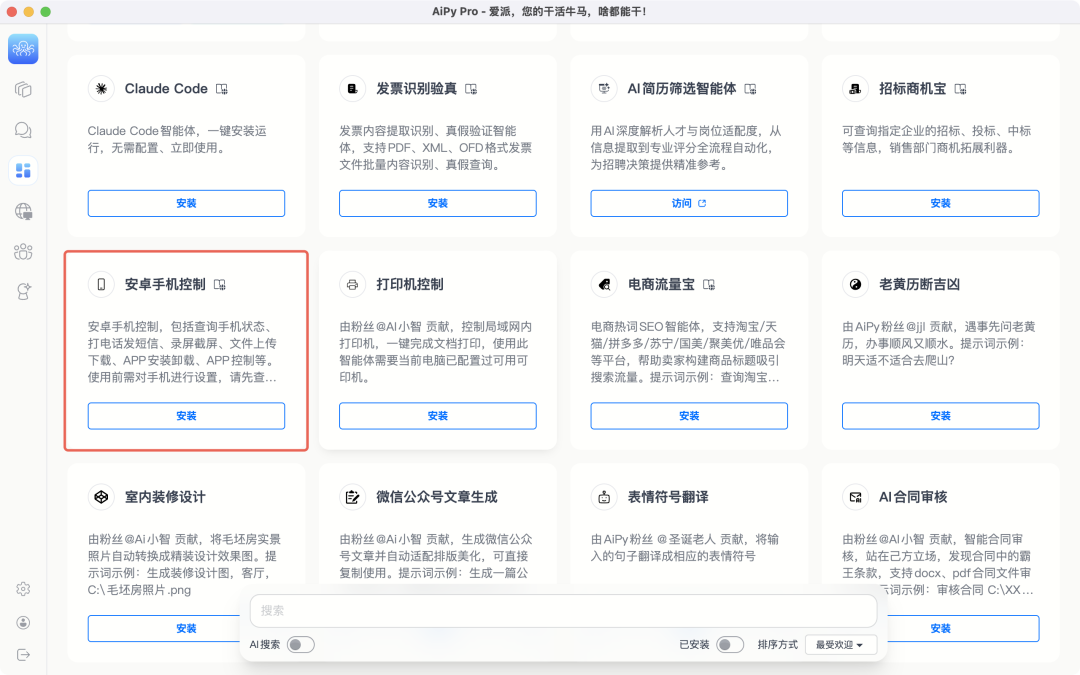Open the 最受欢迎 sort dropdown
Screen dimensions: 1080x675
click(x=840, y=645)
